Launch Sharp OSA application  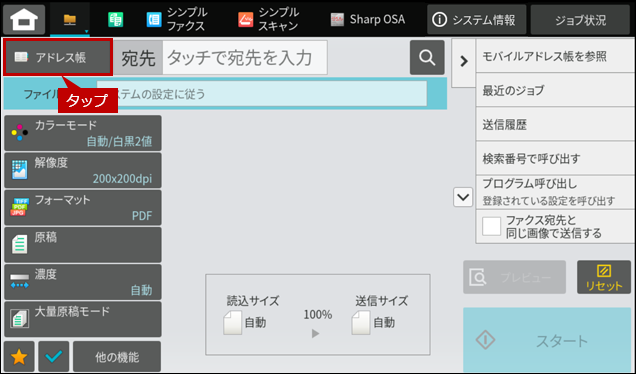[367, 19]
